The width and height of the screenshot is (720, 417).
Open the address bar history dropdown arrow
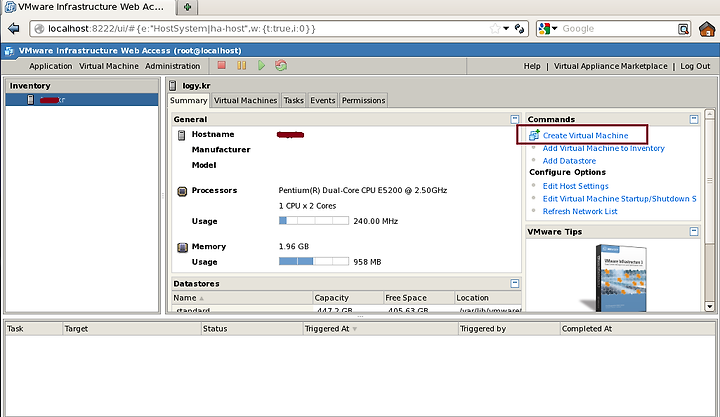pyautogui.click(x=506, y=28)
